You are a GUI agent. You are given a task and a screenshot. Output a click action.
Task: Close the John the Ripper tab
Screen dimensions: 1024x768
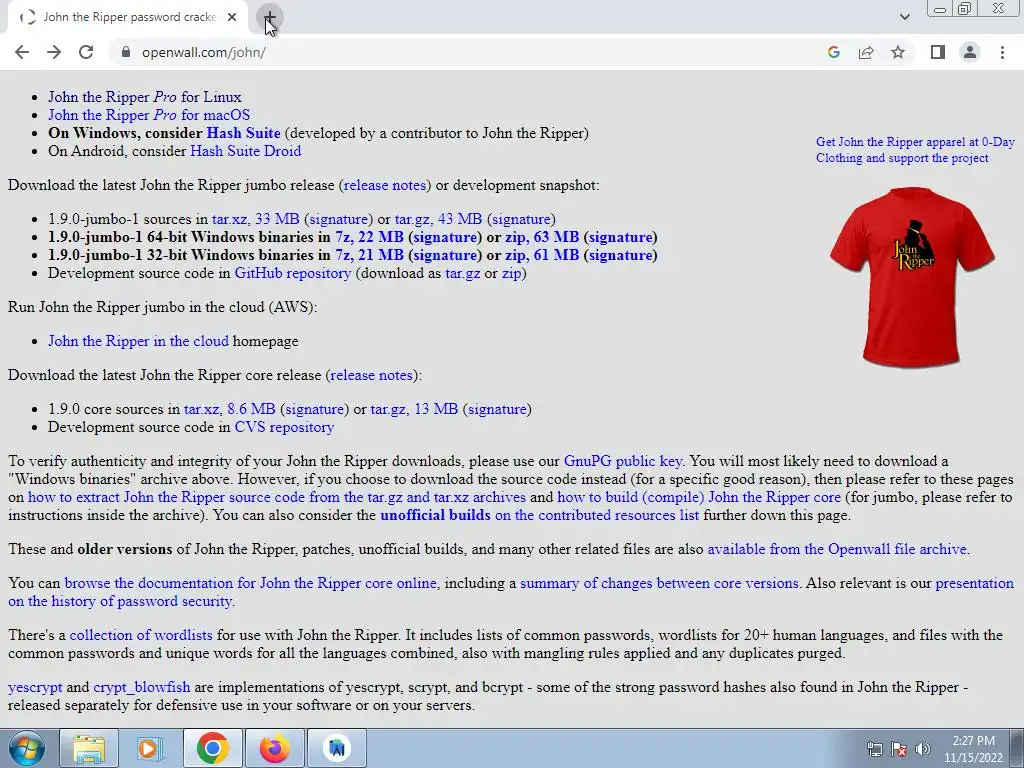[x=232, y=17]
